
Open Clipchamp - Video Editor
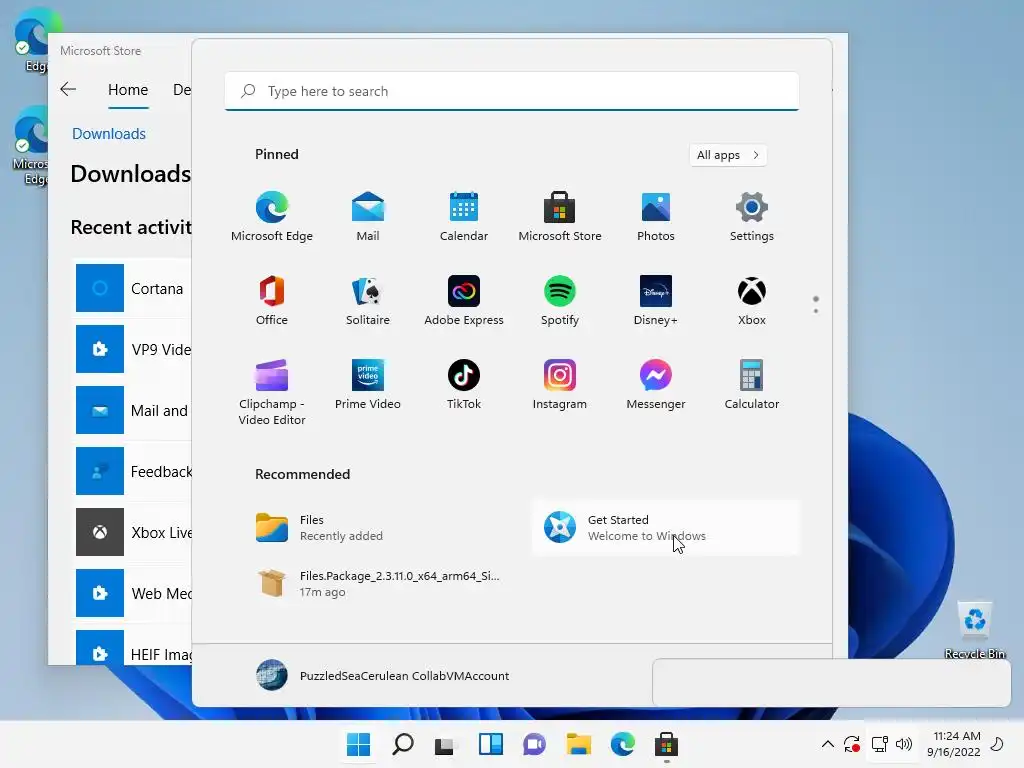(272, 392)
